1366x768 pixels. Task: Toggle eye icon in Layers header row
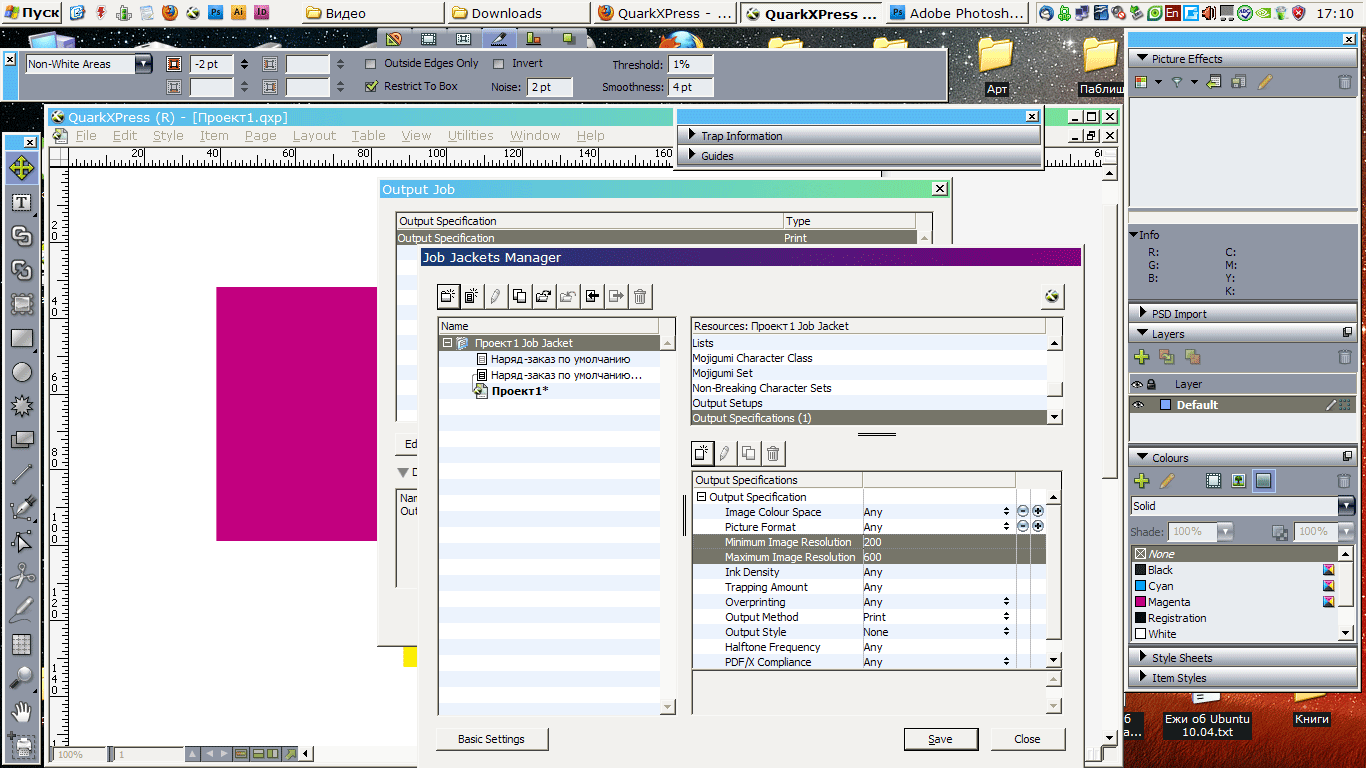click(1137, 384)
